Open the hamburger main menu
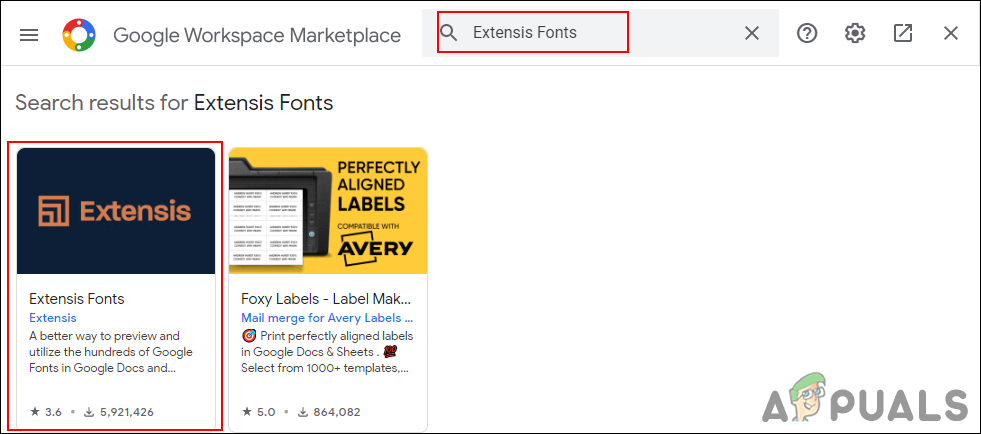Viewport: 981px width, 434px height. tap(29, 34)
